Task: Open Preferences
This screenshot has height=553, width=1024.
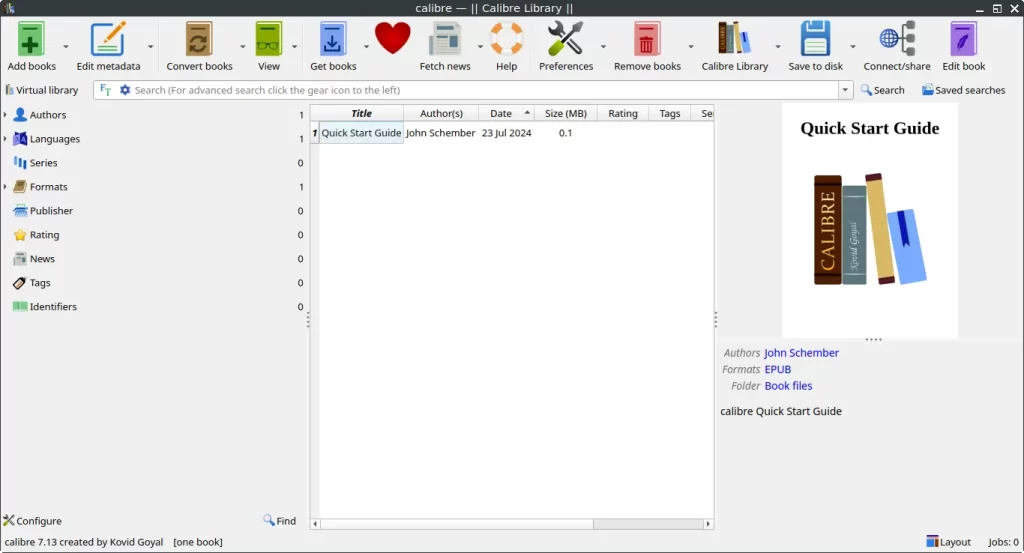Action: point(565,40)
